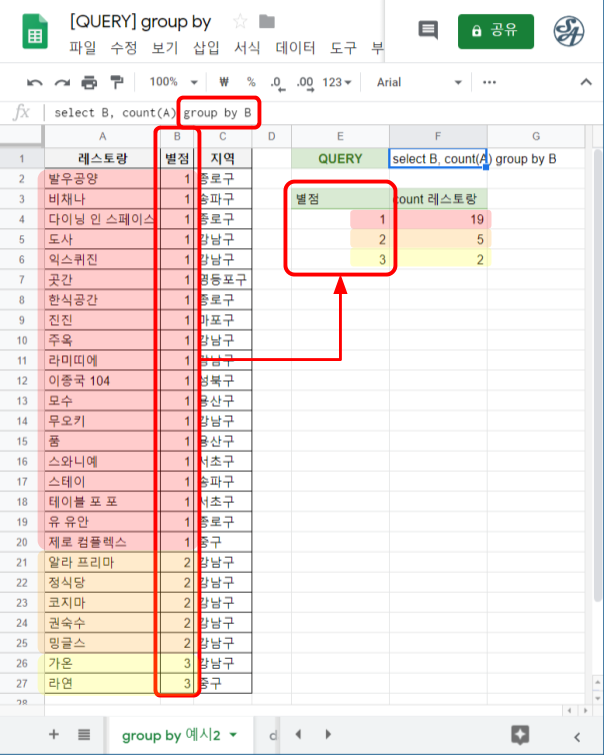Increase decimal places
This screenshot has height=755, width=604.
coord(305,83)
